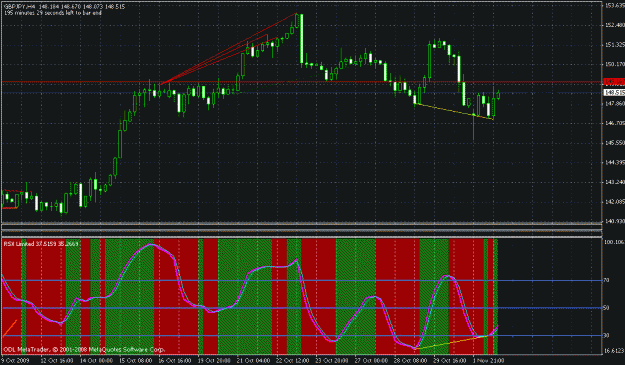Click the 100.106 RSI scale label
The width and height of the screenshot is (625, 365).
point(614,242)
